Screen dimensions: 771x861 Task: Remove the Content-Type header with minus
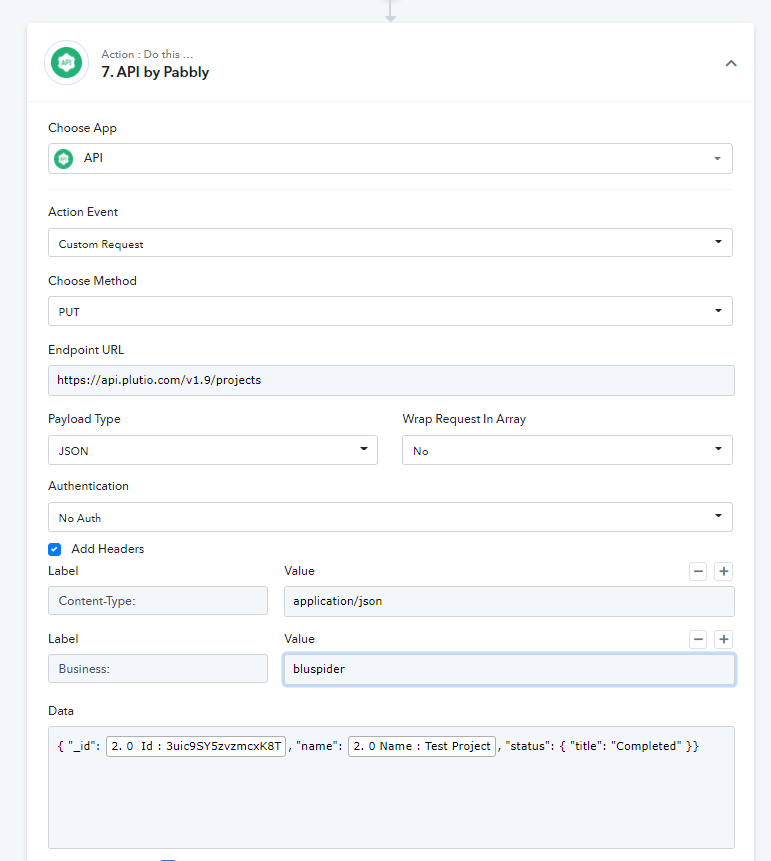point(698,572)
